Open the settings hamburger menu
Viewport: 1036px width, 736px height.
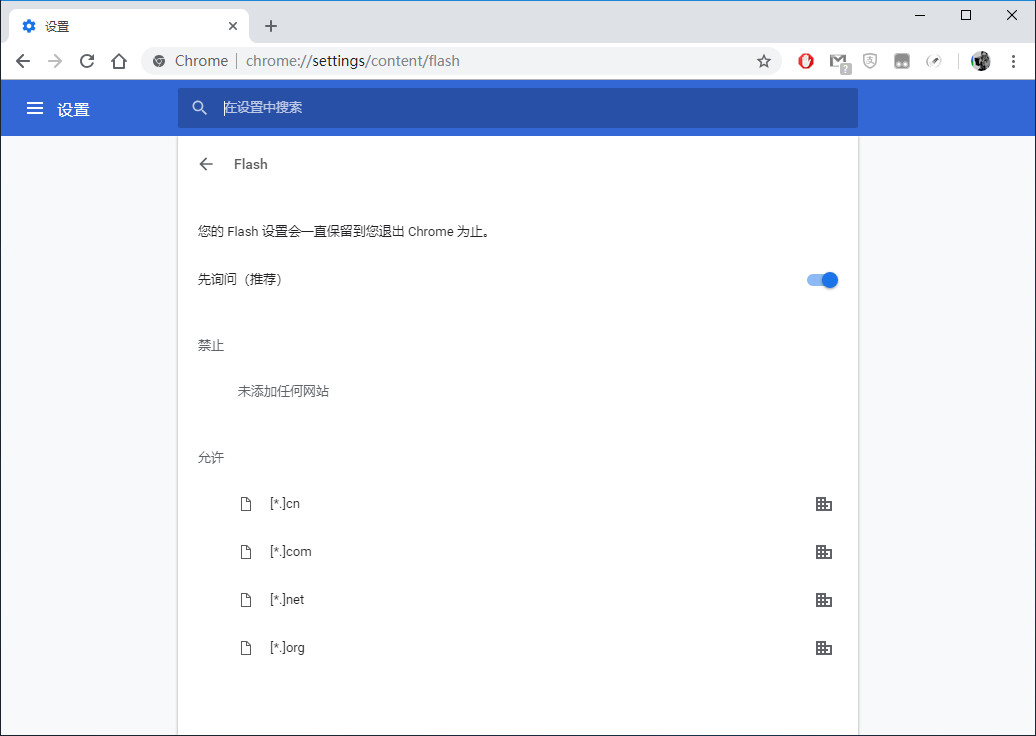[x=35, y=108]
